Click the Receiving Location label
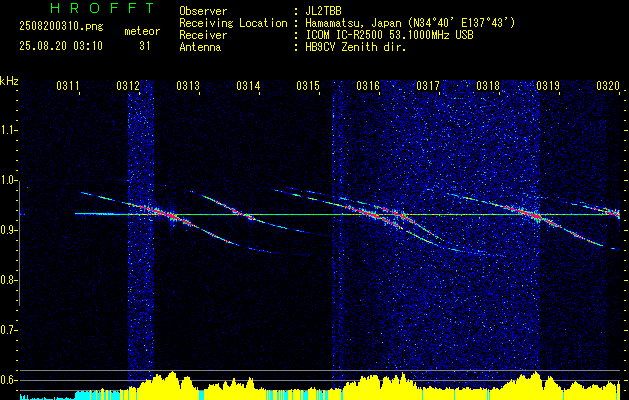Viewport: 629px width, 400px height. tap(233, 23)
